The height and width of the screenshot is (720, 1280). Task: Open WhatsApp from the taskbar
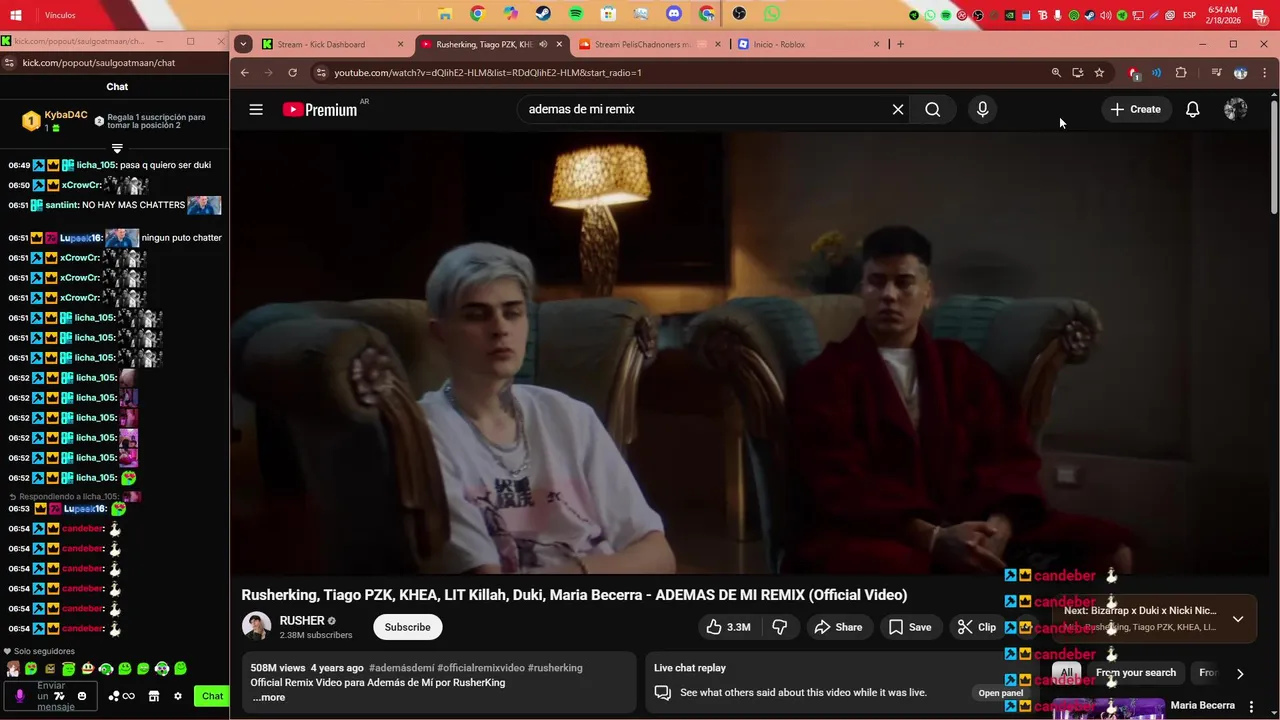pyautogui.click(x=771, y=14)
